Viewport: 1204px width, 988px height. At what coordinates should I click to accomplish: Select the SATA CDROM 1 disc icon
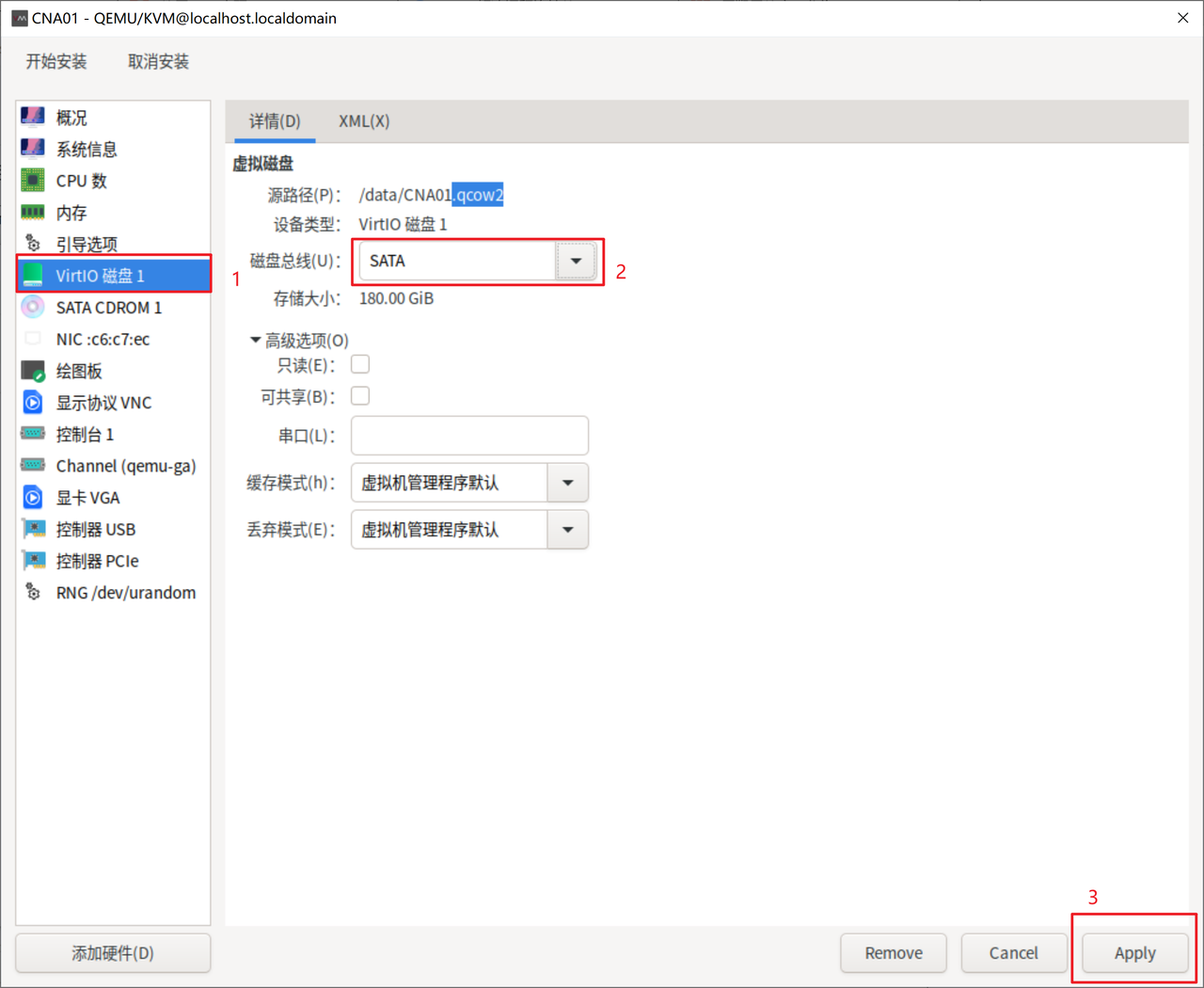coord(33,308)
